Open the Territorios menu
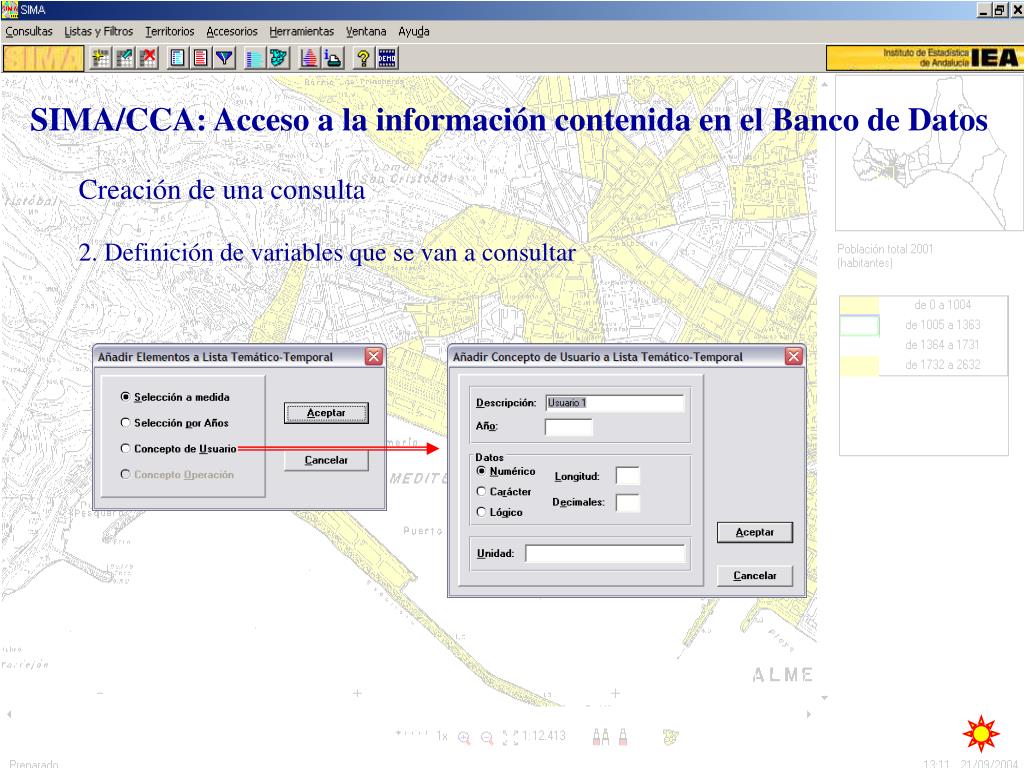 (x=170, y=31)
